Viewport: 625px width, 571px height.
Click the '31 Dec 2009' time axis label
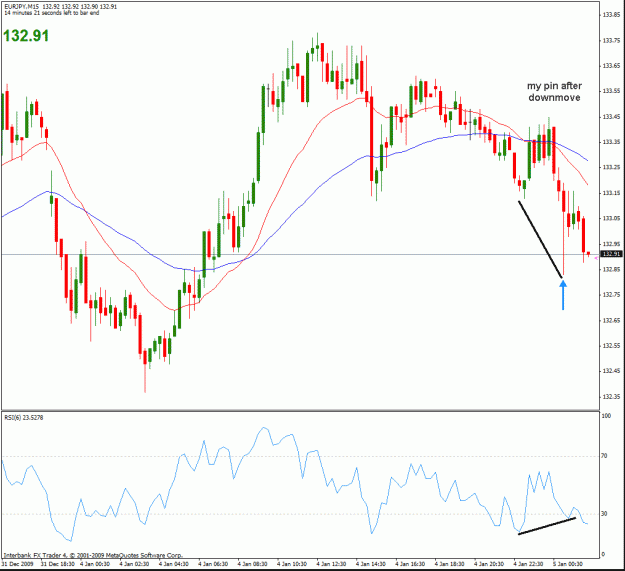[x=18, y=564]
